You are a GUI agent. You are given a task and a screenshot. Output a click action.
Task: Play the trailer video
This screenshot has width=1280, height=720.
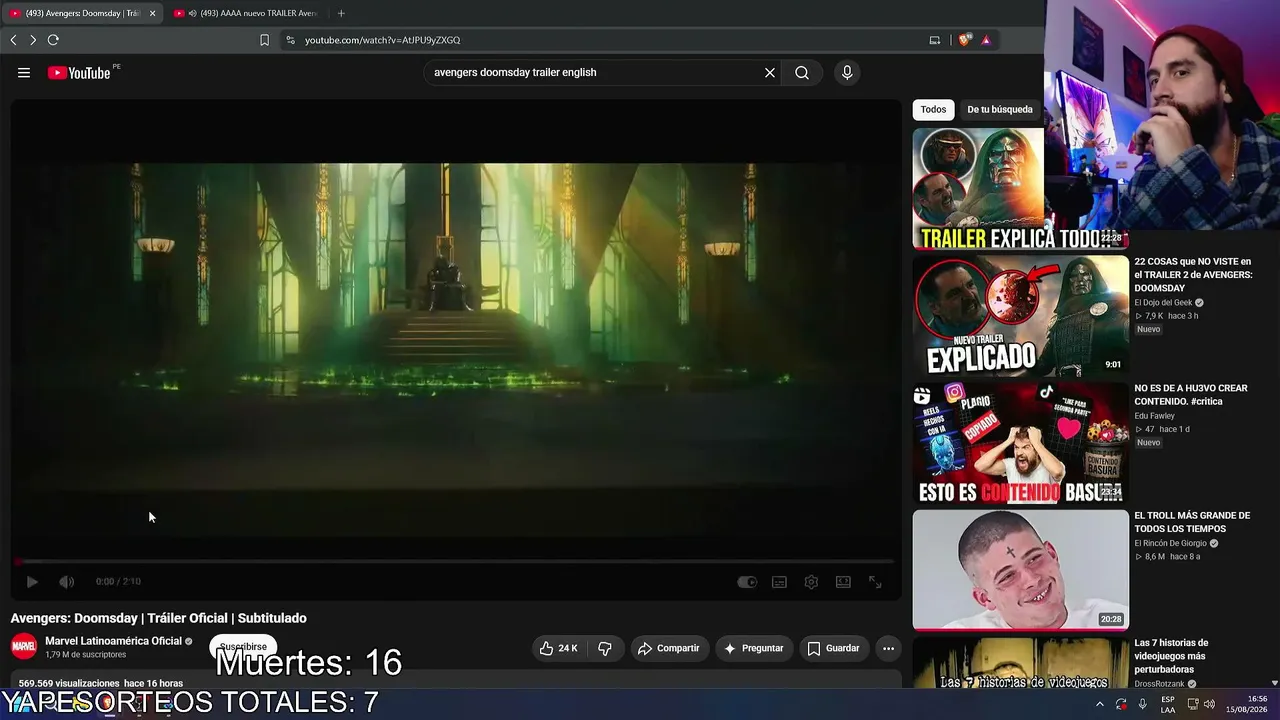pos(32,582)
